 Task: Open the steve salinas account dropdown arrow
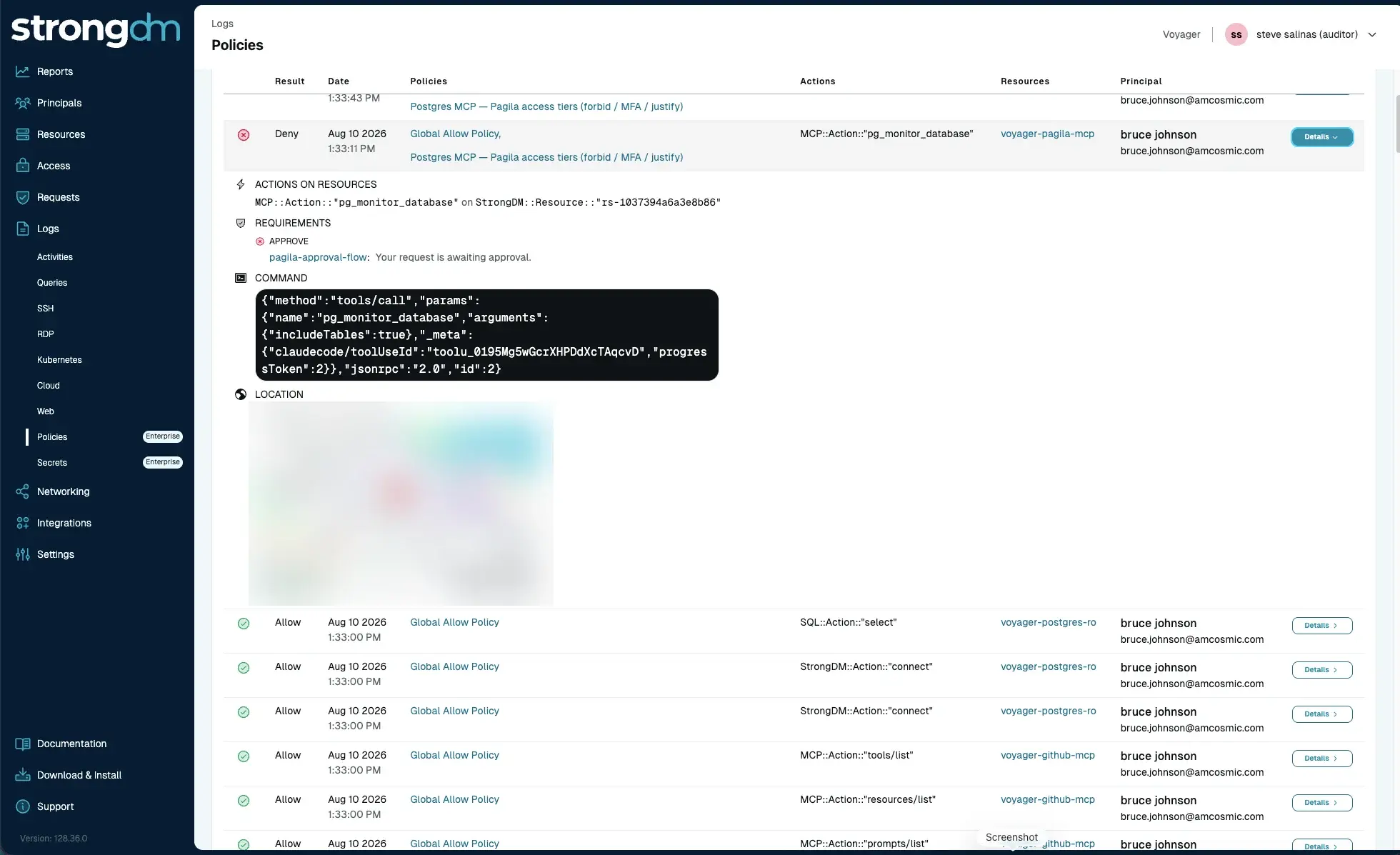(1371, 34)
